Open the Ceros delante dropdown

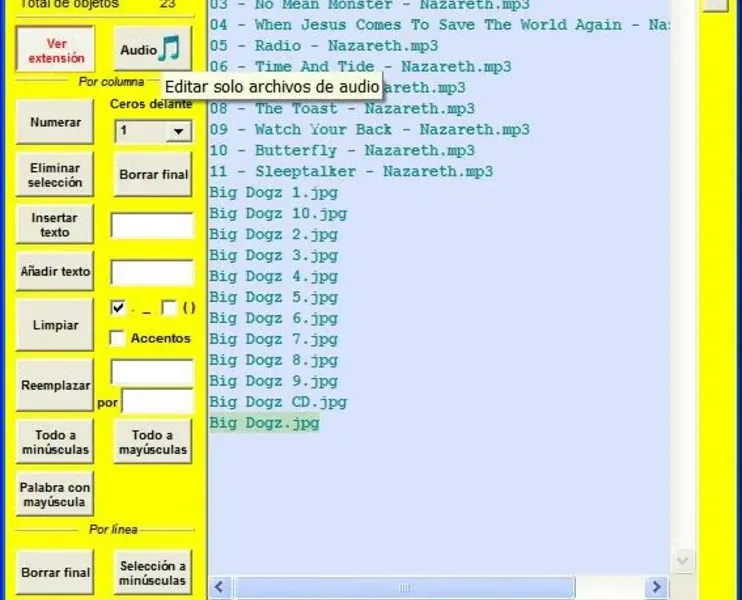pyautogui.click(x=178, y=131)
